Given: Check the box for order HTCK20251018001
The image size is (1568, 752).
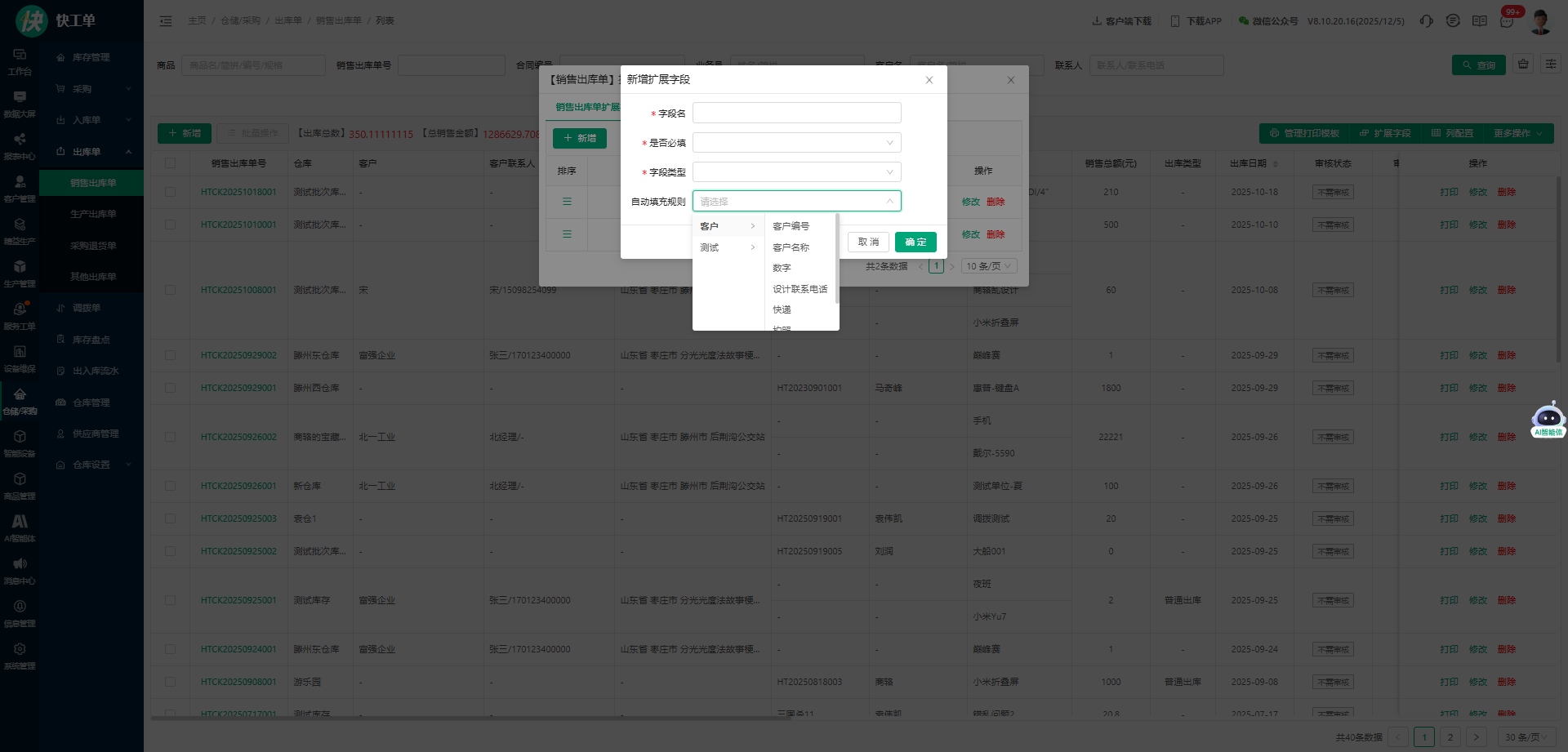Looking at the screenshot, I should pos(170,192).
